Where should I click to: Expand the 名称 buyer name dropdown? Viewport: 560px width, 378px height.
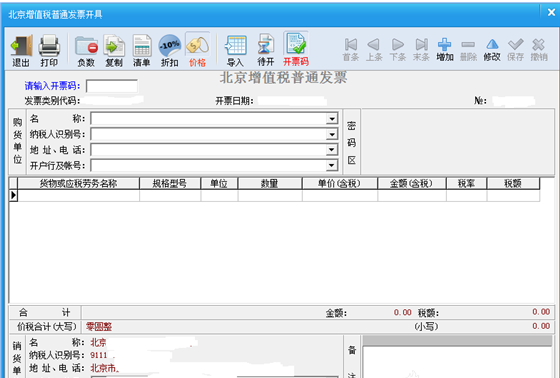tap(332, 119)
